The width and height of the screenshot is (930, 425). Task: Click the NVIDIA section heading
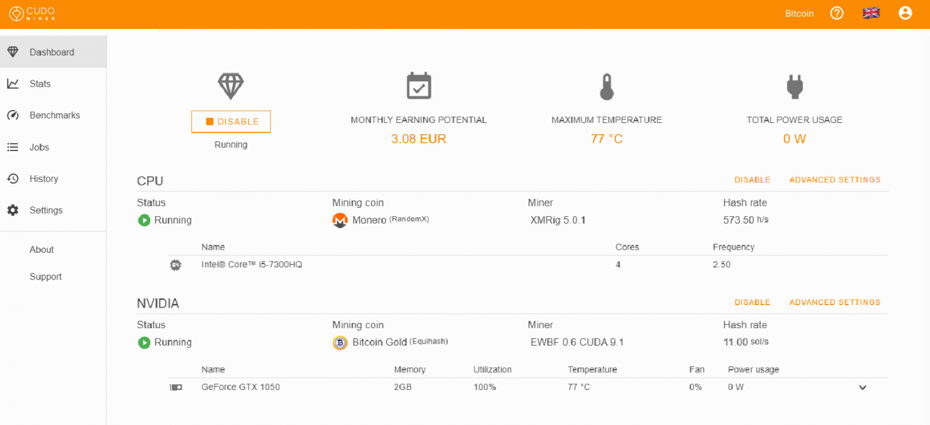tap(158, 303)
